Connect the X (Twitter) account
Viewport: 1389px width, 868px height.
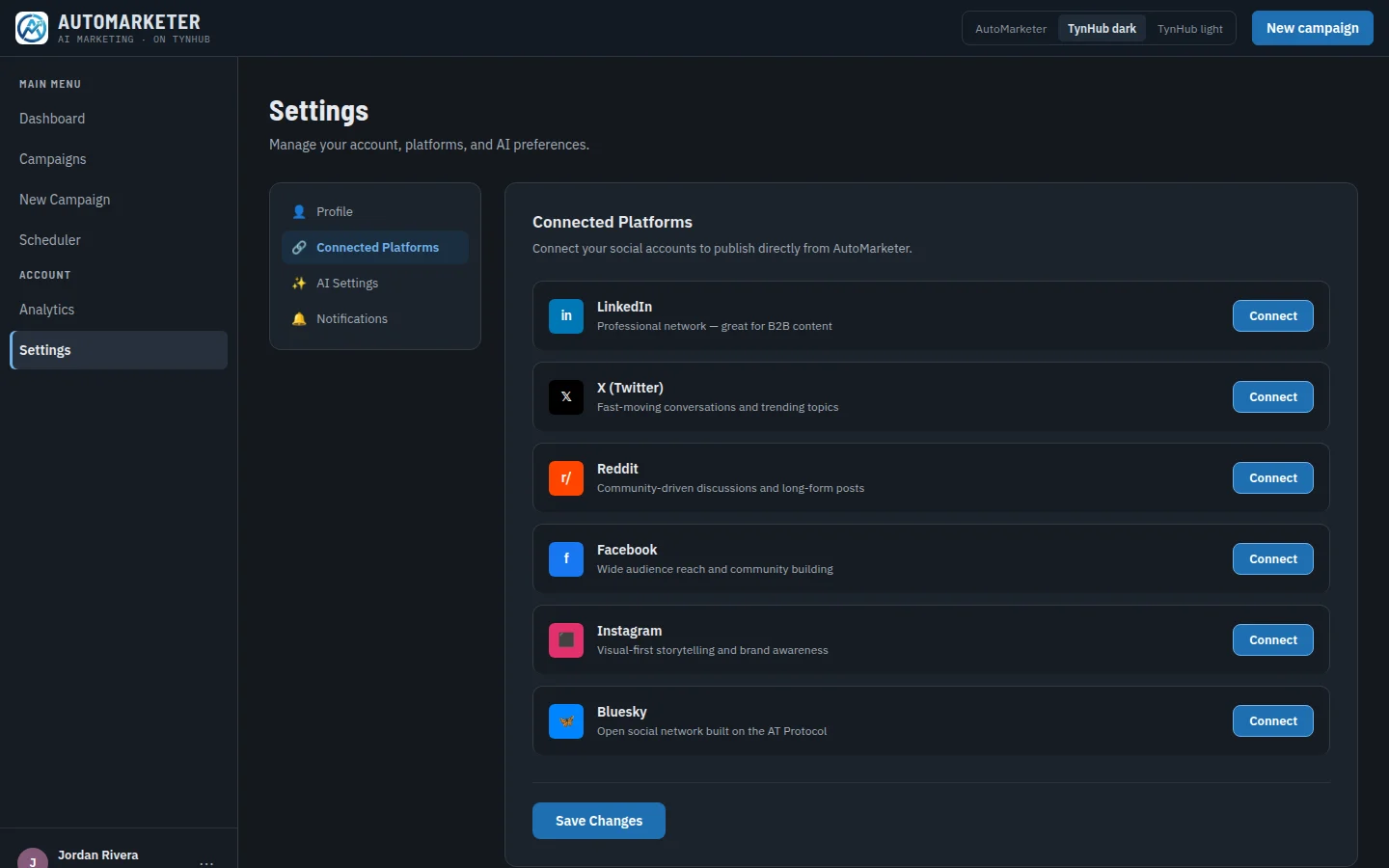(1273, 397)
